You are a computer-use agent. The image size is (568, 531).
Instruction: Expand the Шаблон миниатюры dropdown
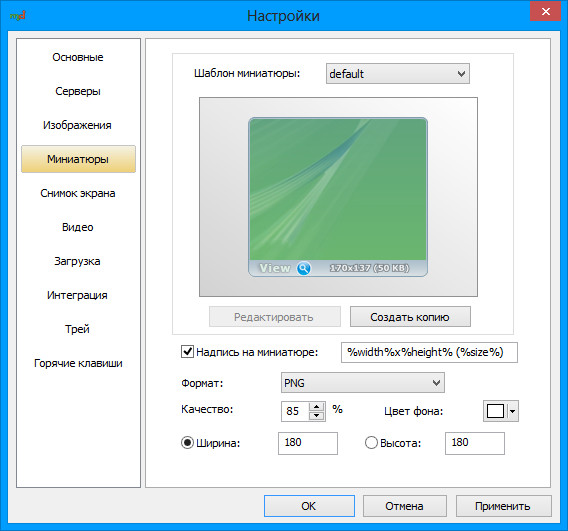pos(398,74)
